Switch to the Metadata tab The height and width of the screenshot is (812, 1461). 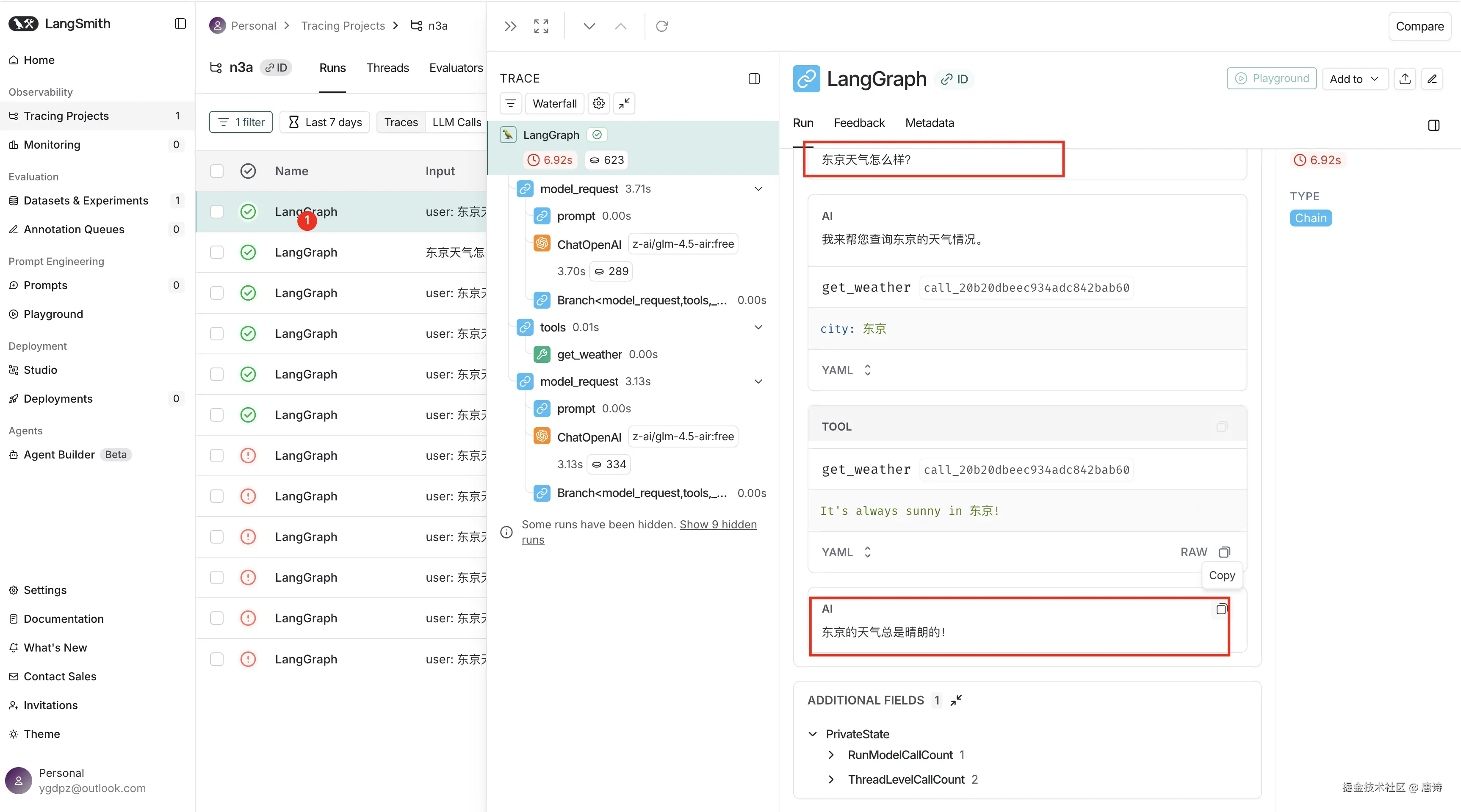coord(929,123)
